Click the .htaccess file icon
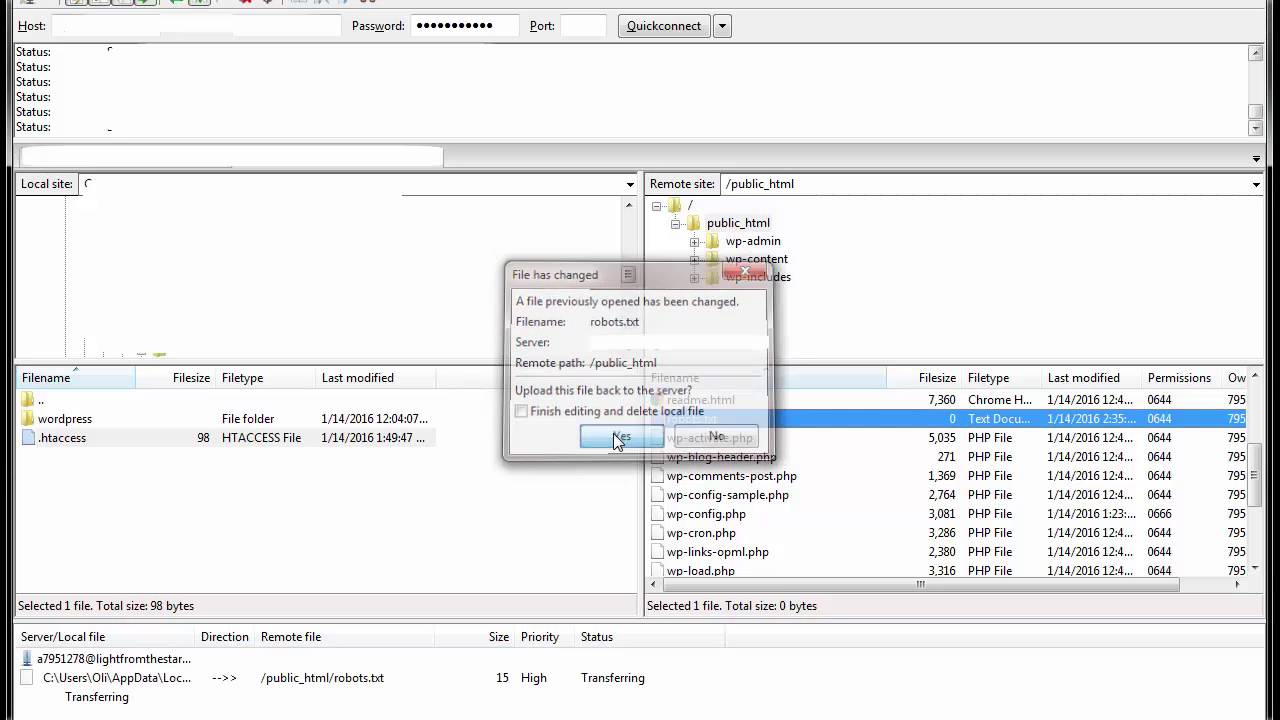1280x720 pixels. [x=28, y=438]
